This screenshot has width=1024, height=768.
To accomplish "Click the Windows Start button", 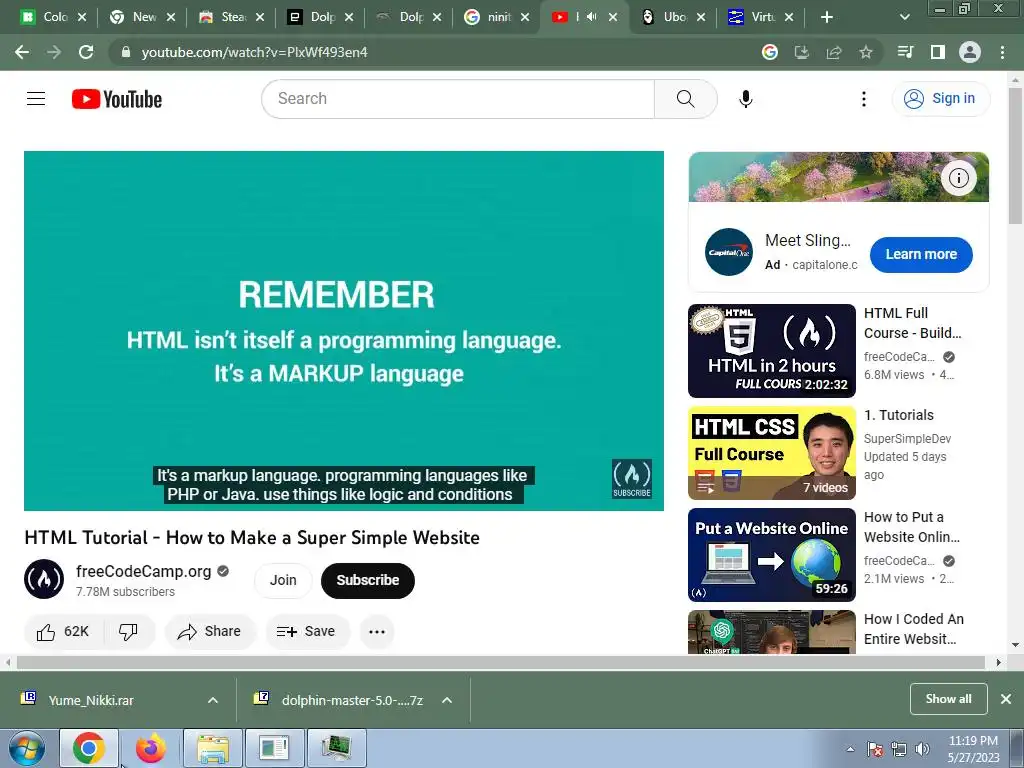I will [26, 748].
